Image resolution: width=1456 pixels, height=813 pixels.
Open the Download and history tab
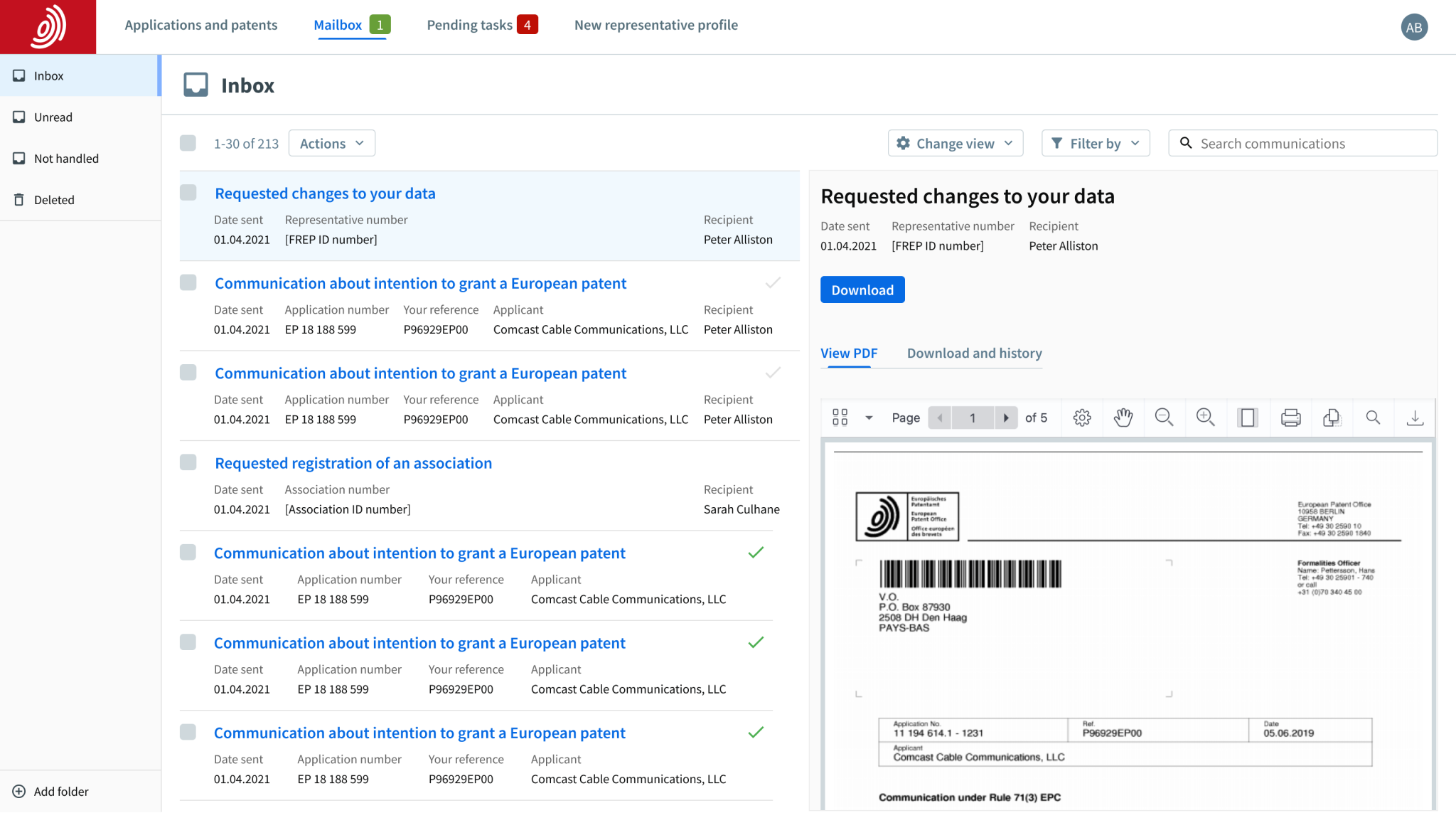974,353
